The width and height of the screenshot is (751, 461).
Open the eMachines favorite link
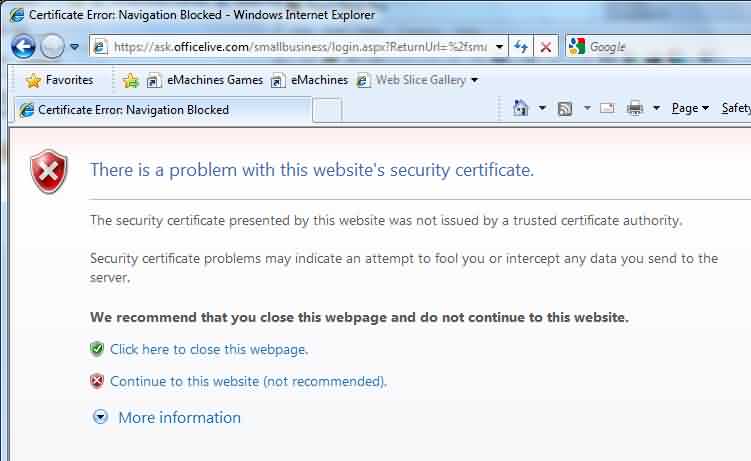(x=319, y=80)
